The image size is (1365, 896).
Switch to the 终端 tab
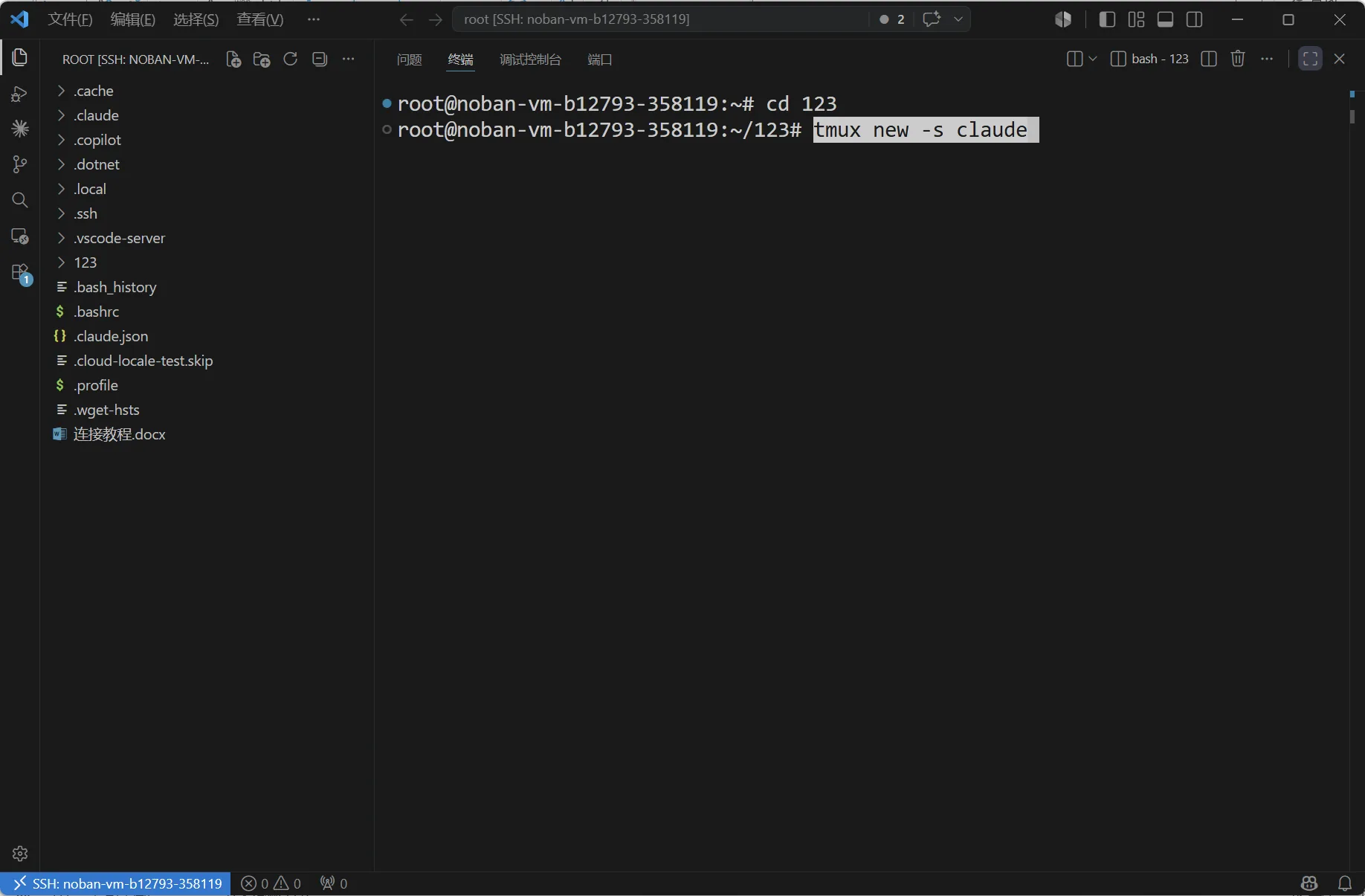click(x=461, y=59)
